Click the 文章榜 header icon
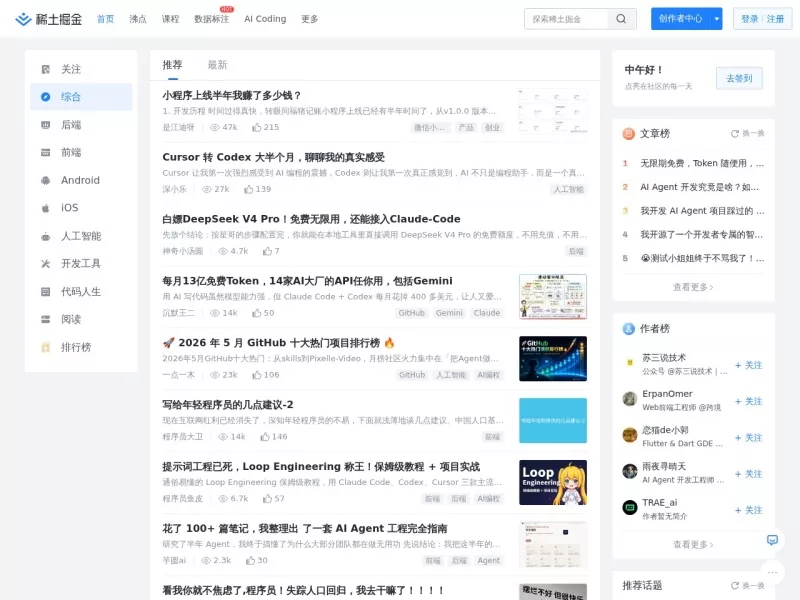Screen dimensions: 800x600 pyautogui.click(x=629, y=134)
